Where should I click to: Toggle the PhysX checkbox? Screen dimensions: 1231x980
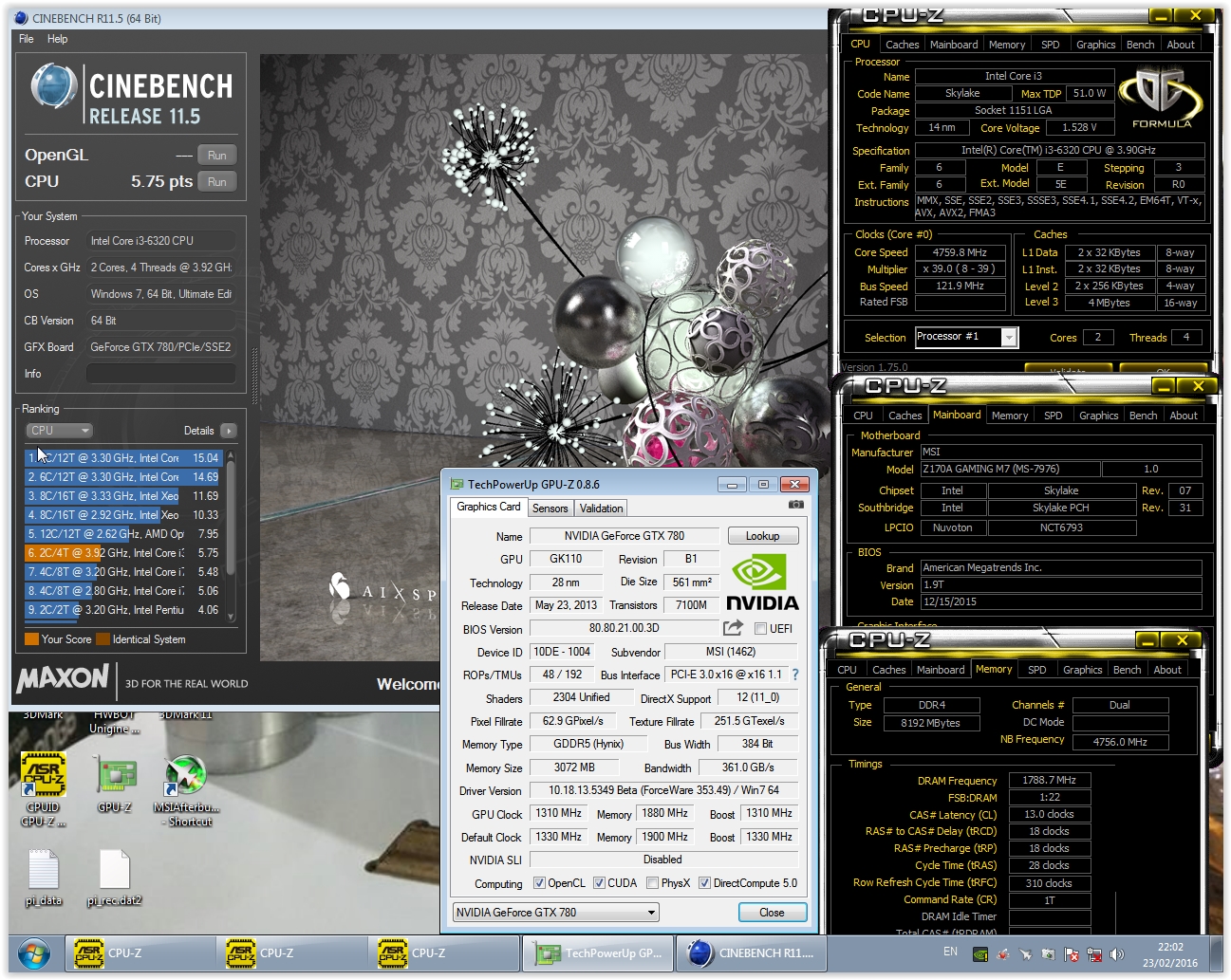pyautogui.click(x=652, y=883)
